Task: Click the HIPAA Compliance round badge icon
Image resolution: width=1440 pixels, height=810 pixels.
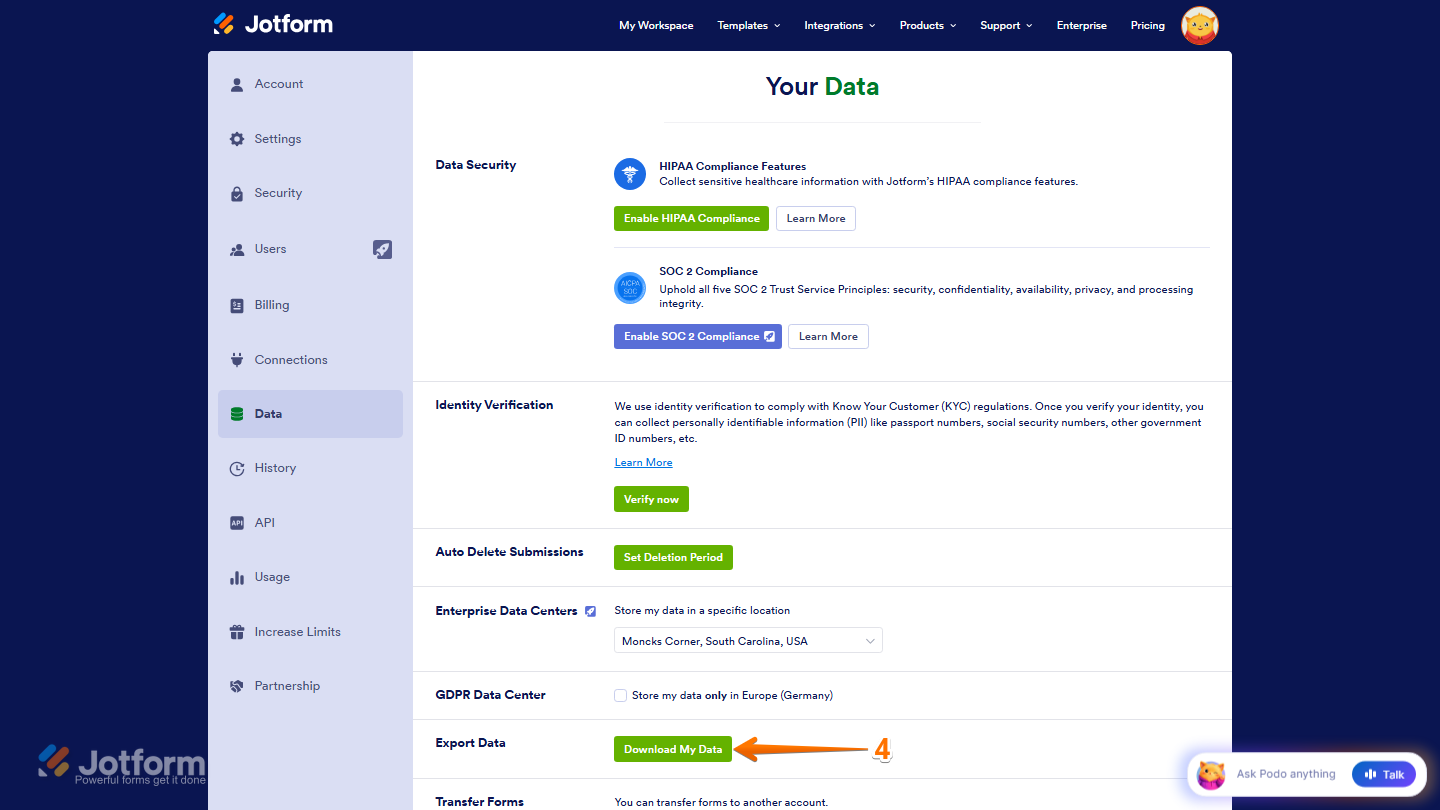Action: coord(630,174)
